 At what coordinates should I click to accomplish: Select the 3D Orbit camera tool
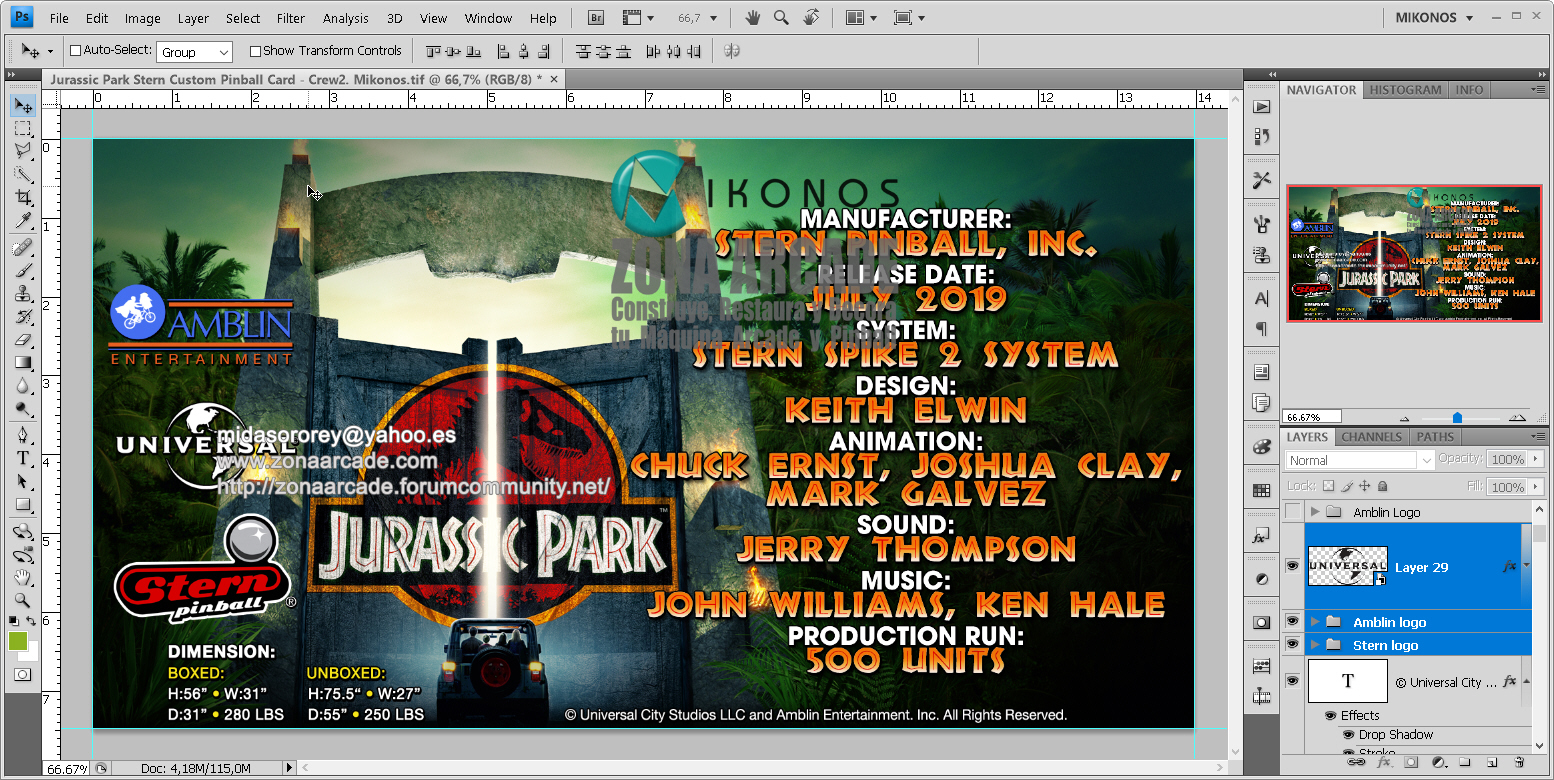(23, 555)
